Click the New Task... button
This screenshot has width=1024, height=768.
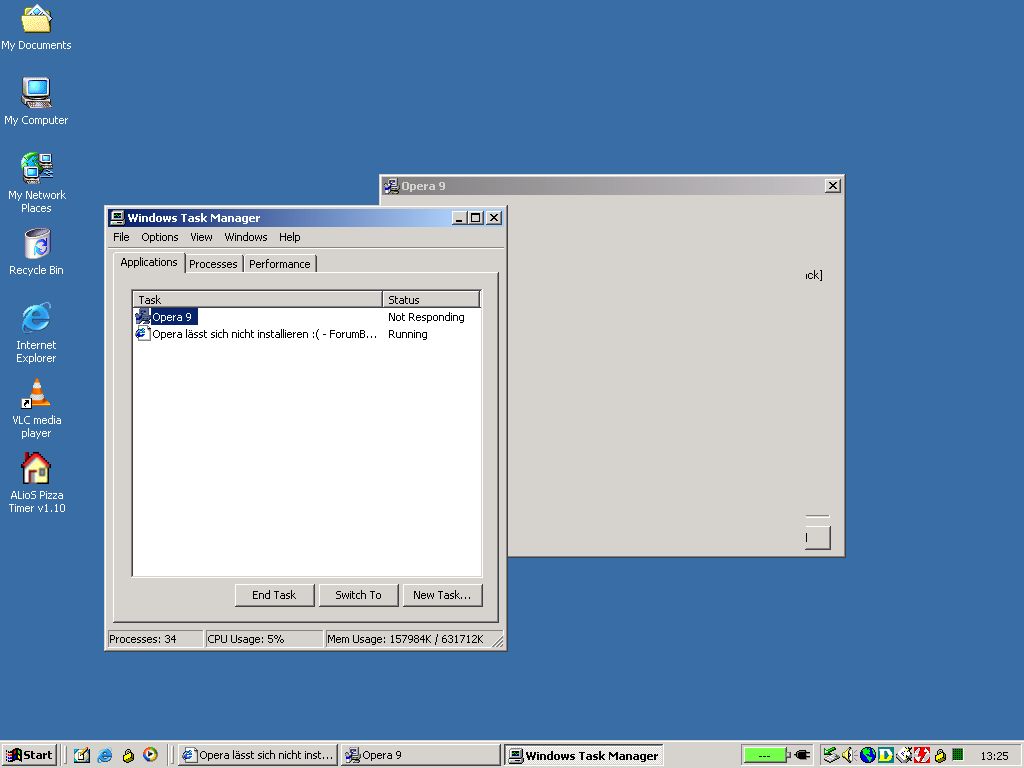click(442, 595)
